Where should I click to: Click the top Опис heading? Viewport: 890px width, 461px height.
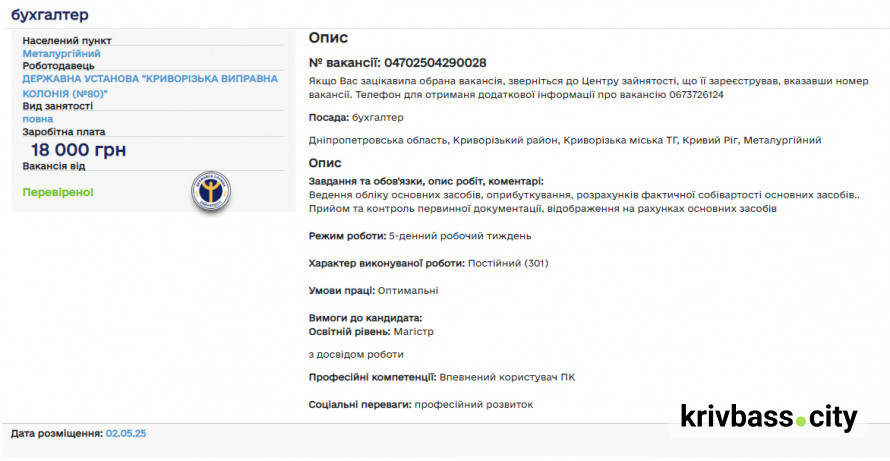(x=328, y=38)
